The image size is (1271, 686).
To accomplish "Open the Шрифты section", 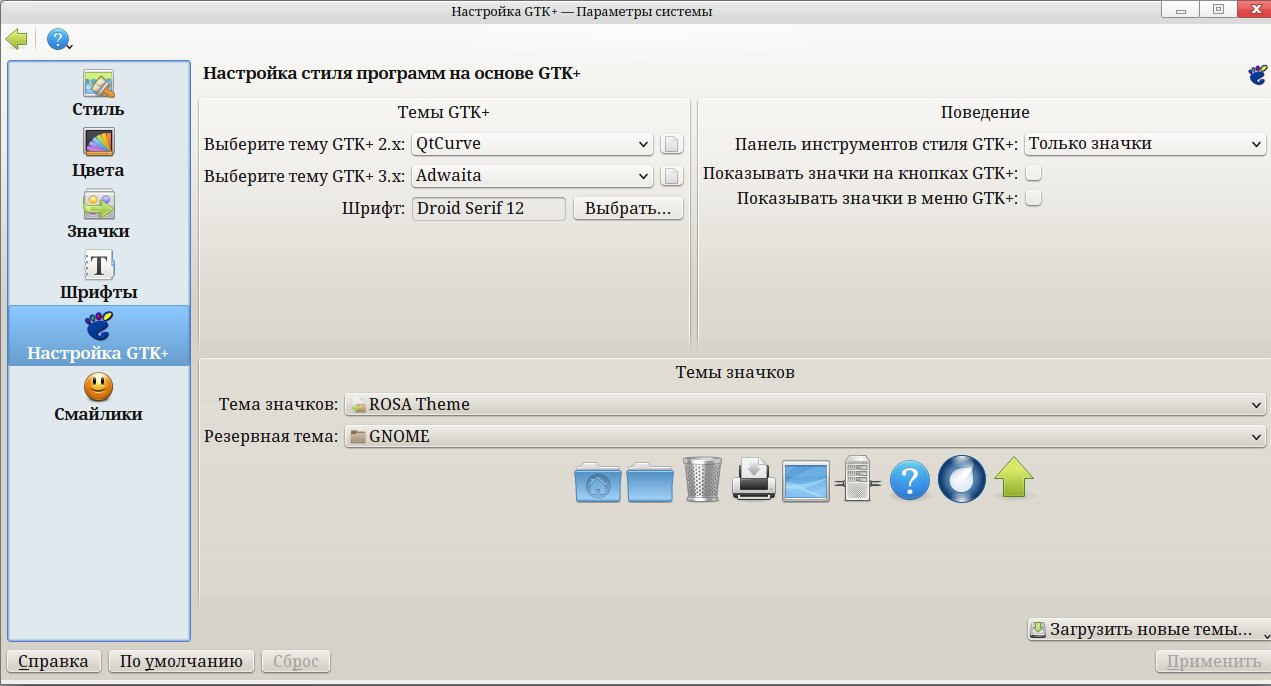I will (x=99, y=277).
